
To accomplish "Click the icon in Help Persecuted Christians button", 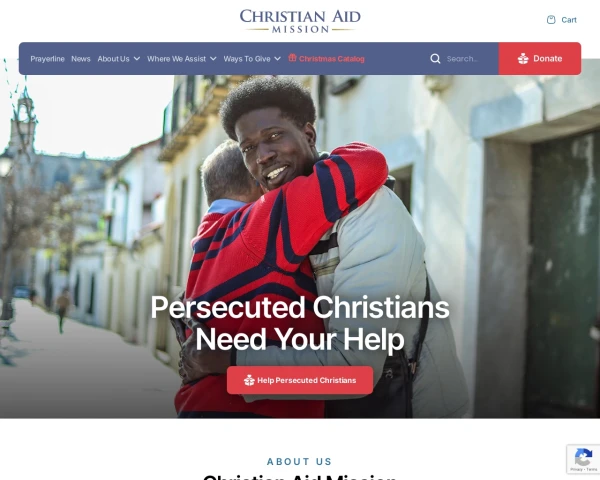I will [249, 380].
